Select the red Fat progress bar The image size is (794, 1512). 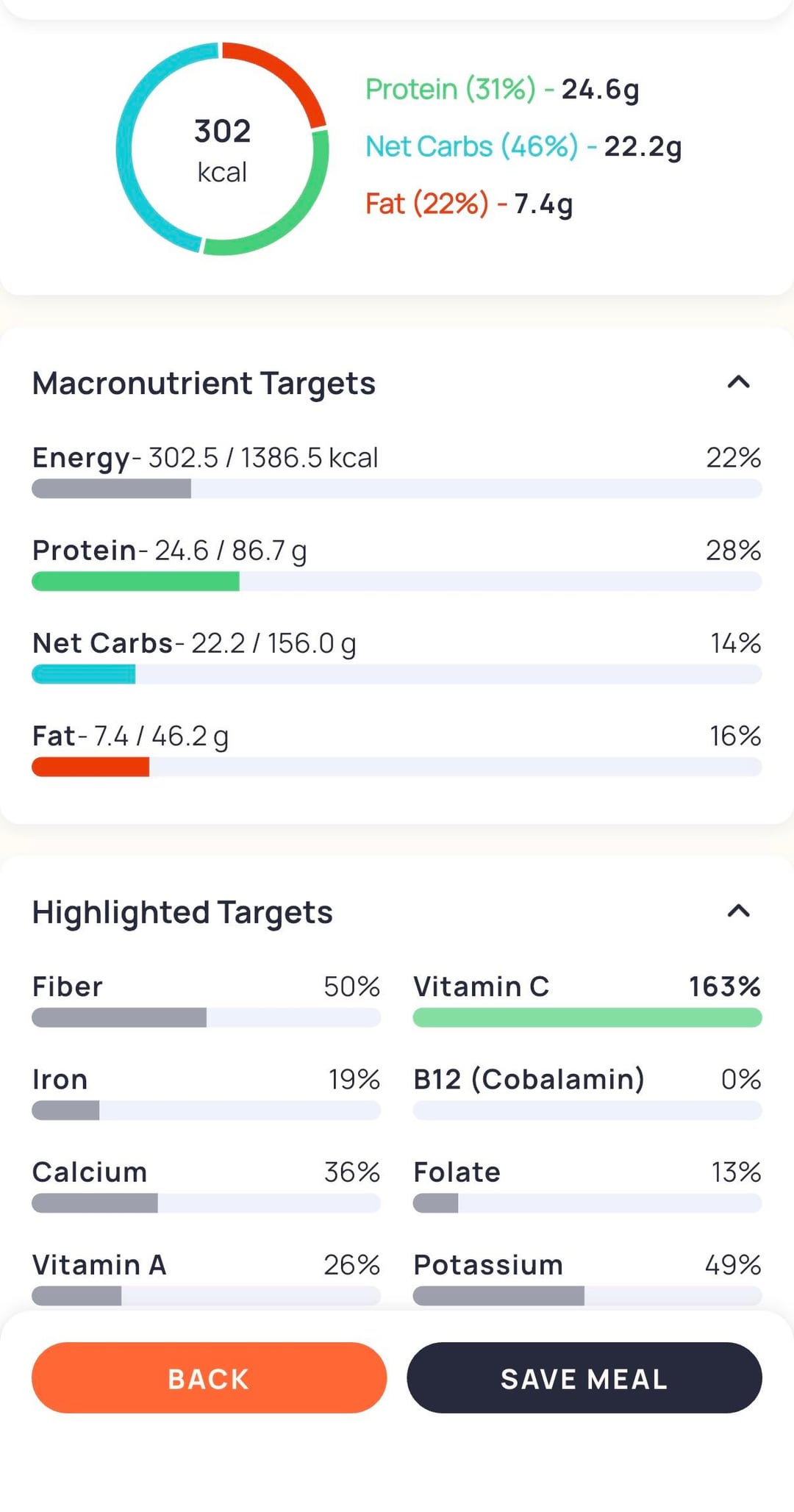coord(397,767)
